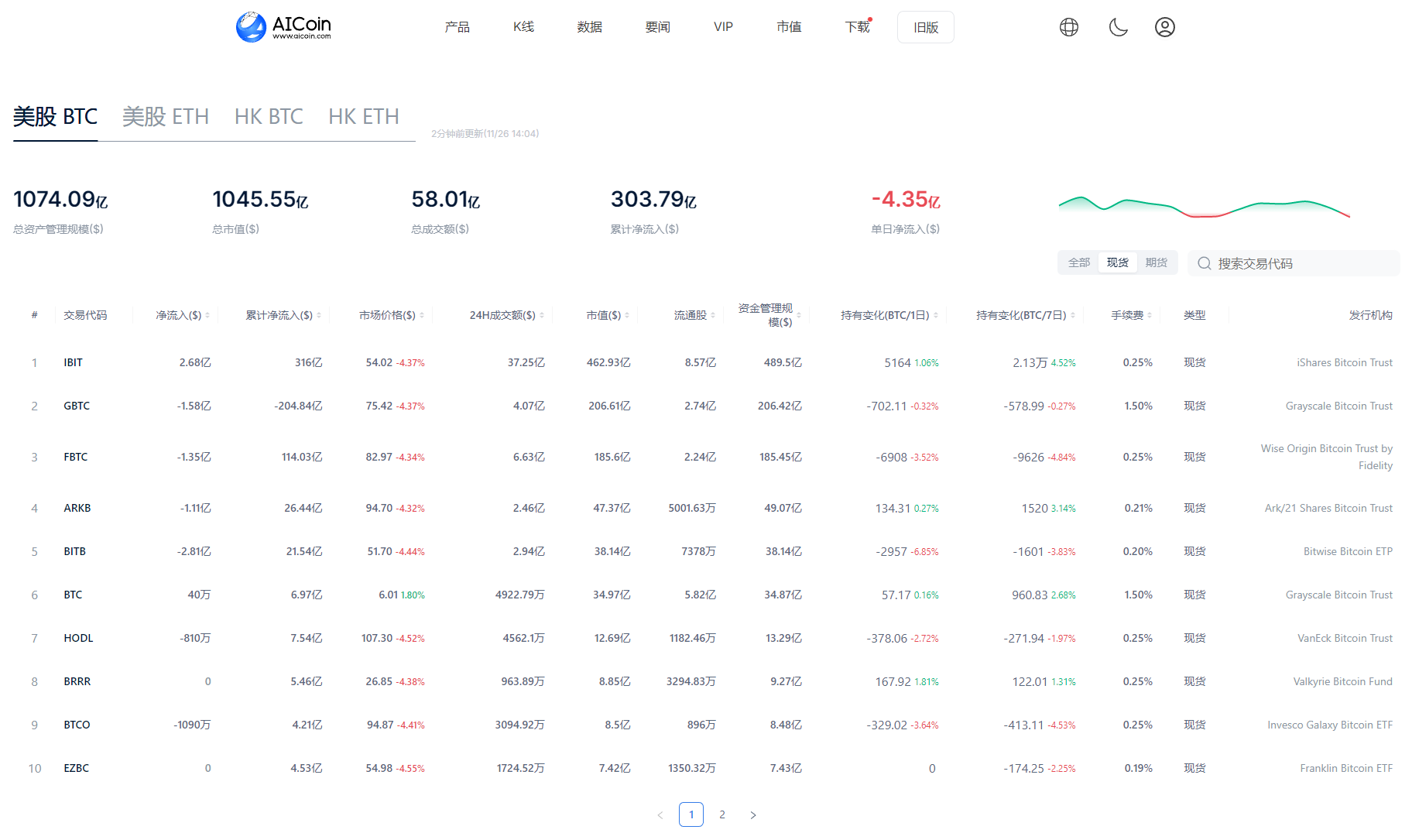Click the 交易代码 column header

85,315
